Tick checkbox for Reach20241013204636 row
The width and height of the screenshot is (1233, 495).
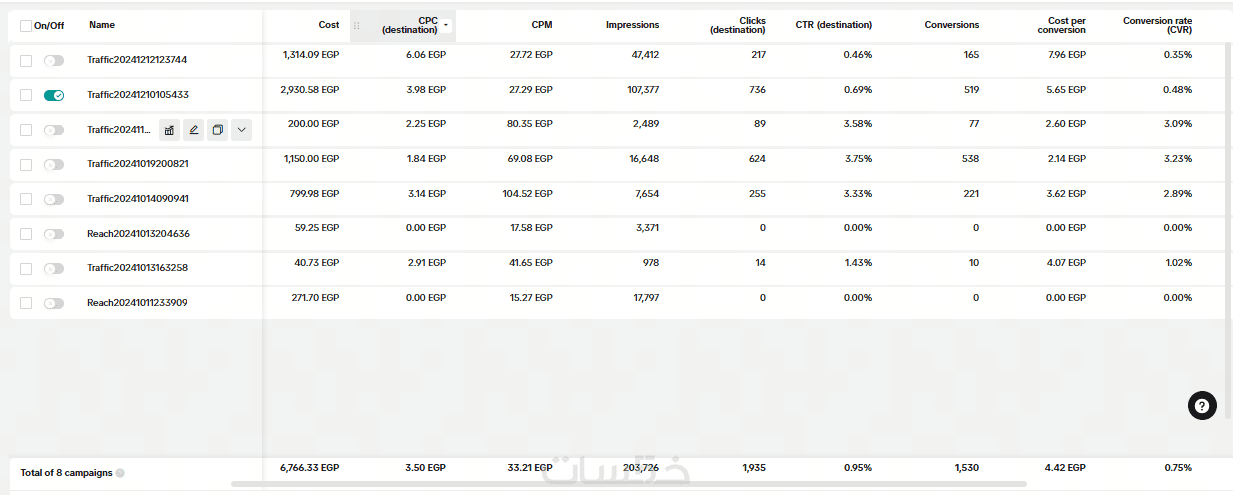point(26,234)
